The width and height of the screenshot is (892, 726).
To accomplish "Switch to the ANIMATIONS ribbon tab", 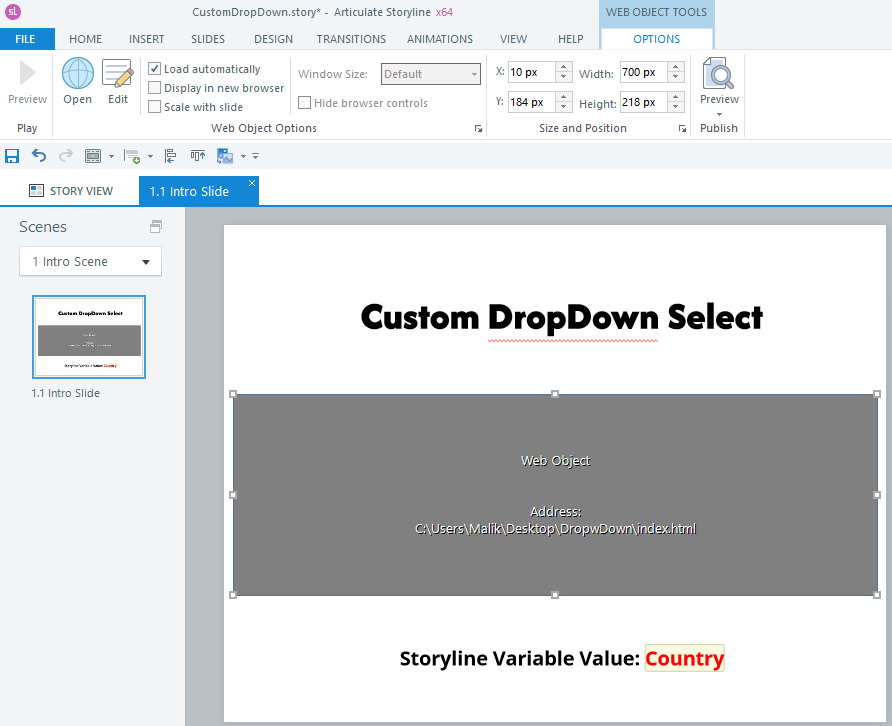I will coord(439,39).
